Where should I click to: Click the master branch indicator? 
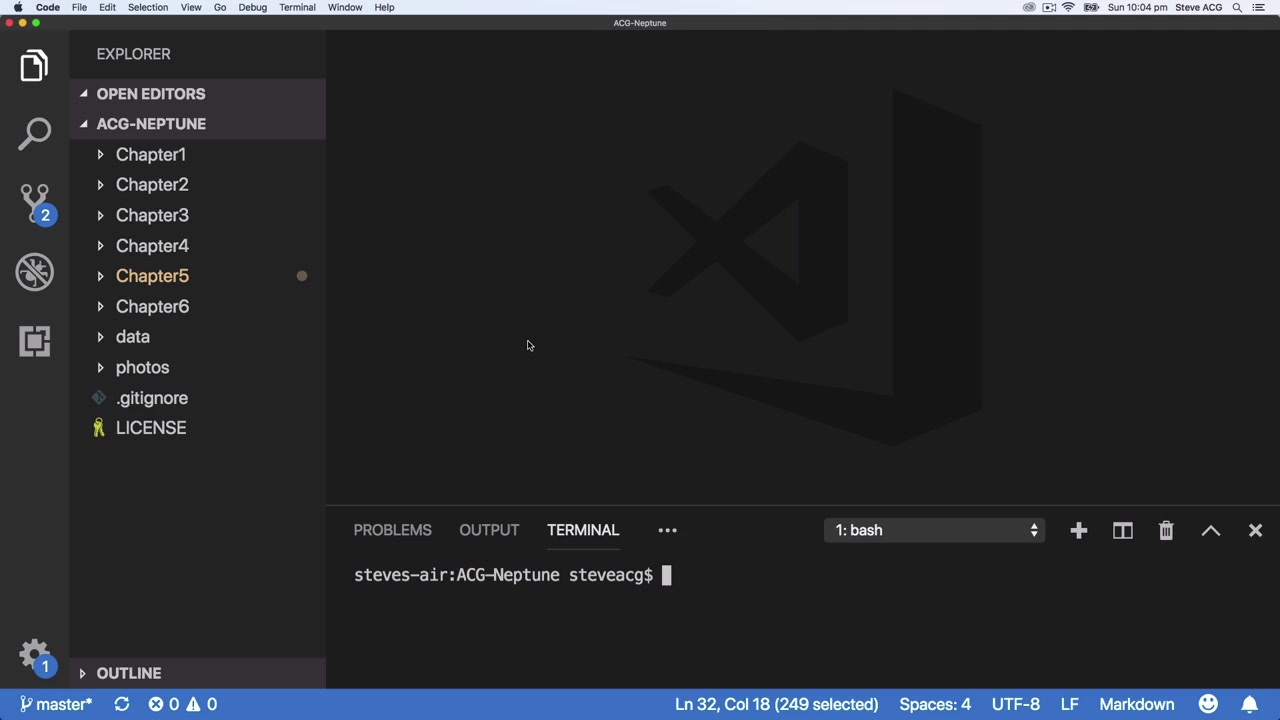[56, 704]
